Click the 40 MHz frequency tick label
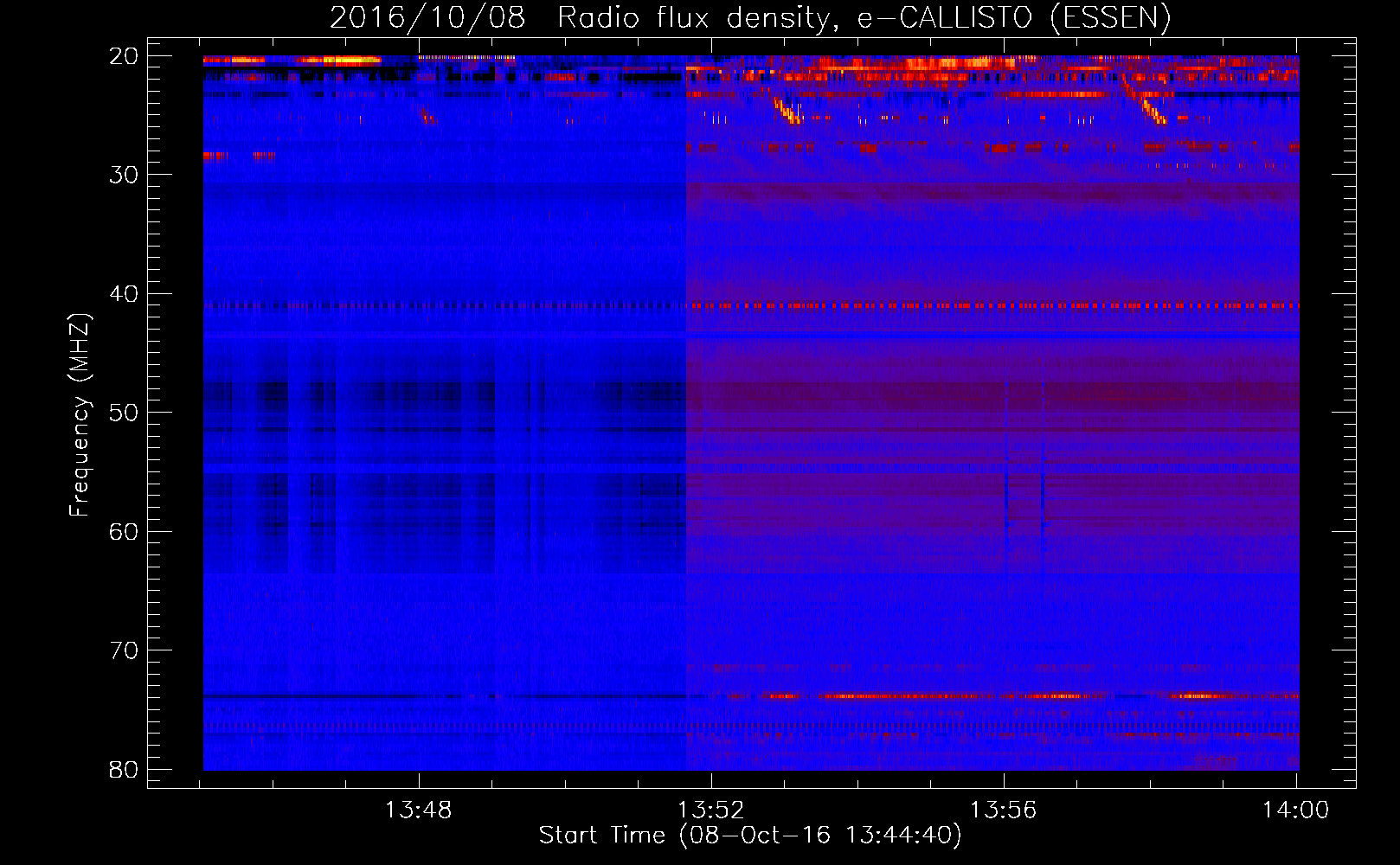 124,294
